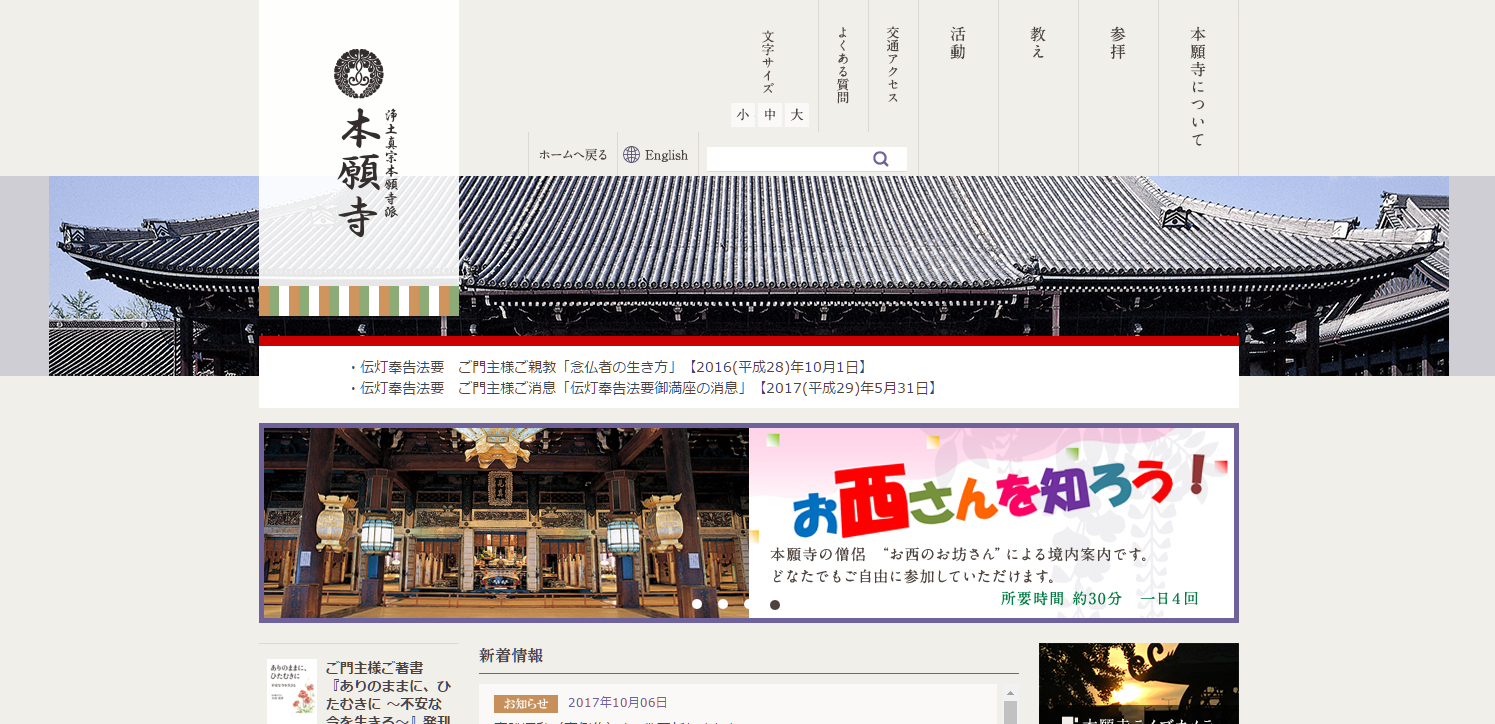The height and width of the screenshot is (724, 1495).
Task: Open the 参拝 menu item
Action: pyautogui.click(x=1118, y=44)
